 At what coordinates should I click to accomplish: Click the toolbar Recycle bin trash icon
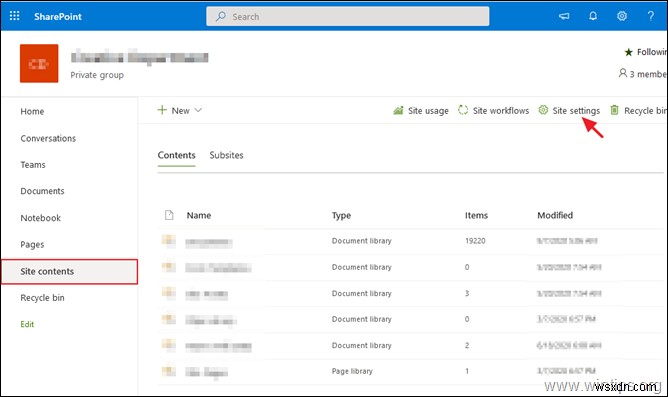tap(614, 110)
